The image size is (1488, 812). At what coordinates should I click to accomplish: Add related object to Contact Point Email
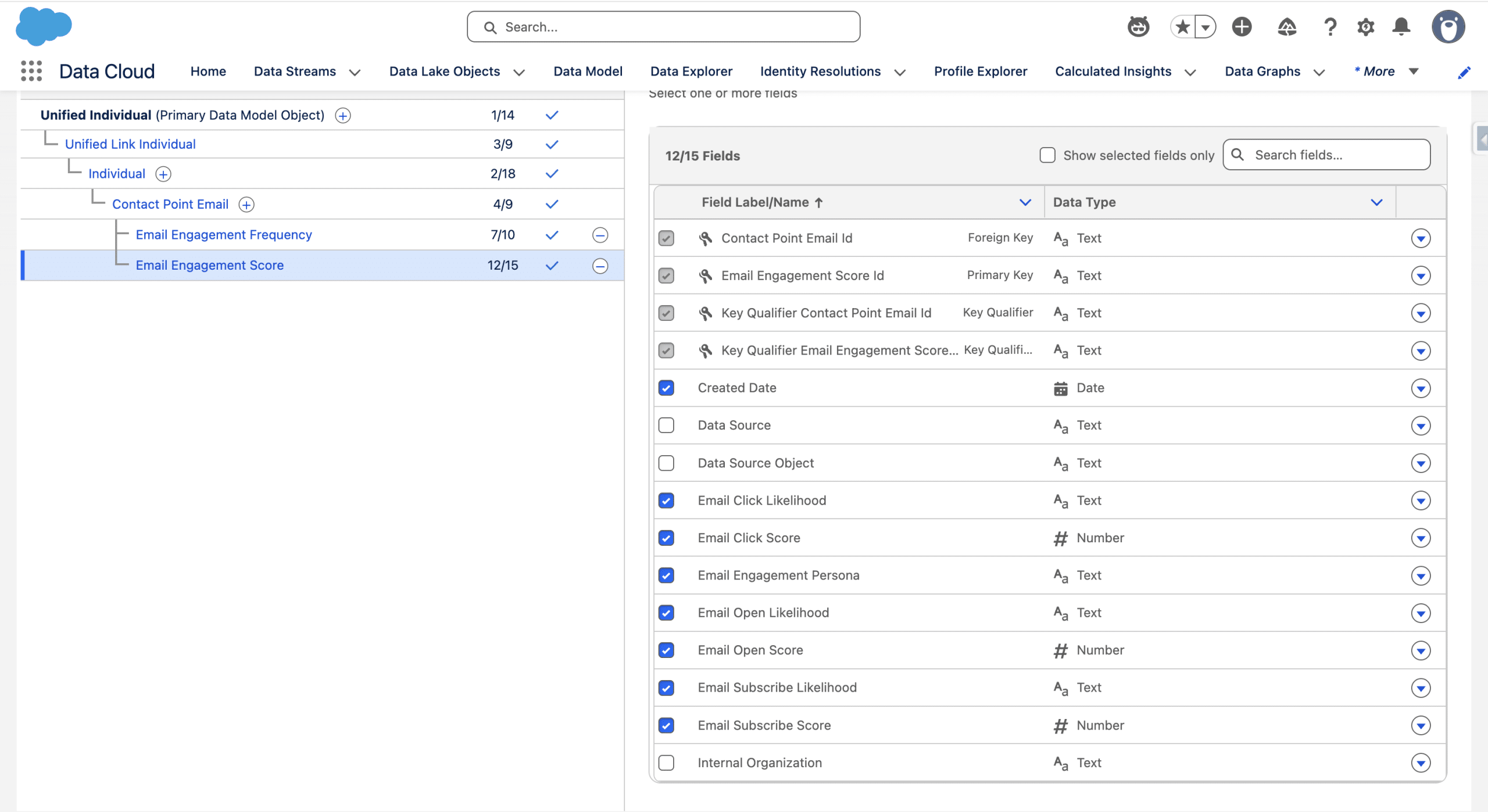pos(246,205)
